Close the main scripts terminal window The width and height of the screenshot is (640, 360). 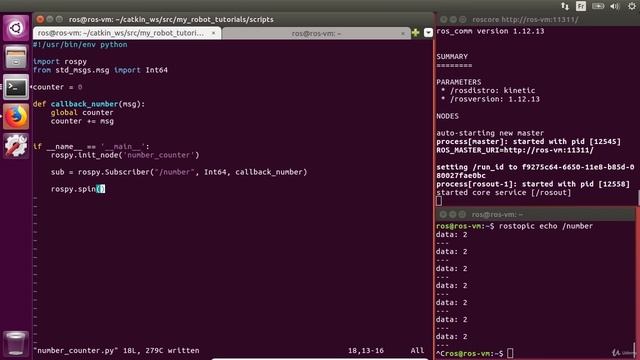coord(40,19)
